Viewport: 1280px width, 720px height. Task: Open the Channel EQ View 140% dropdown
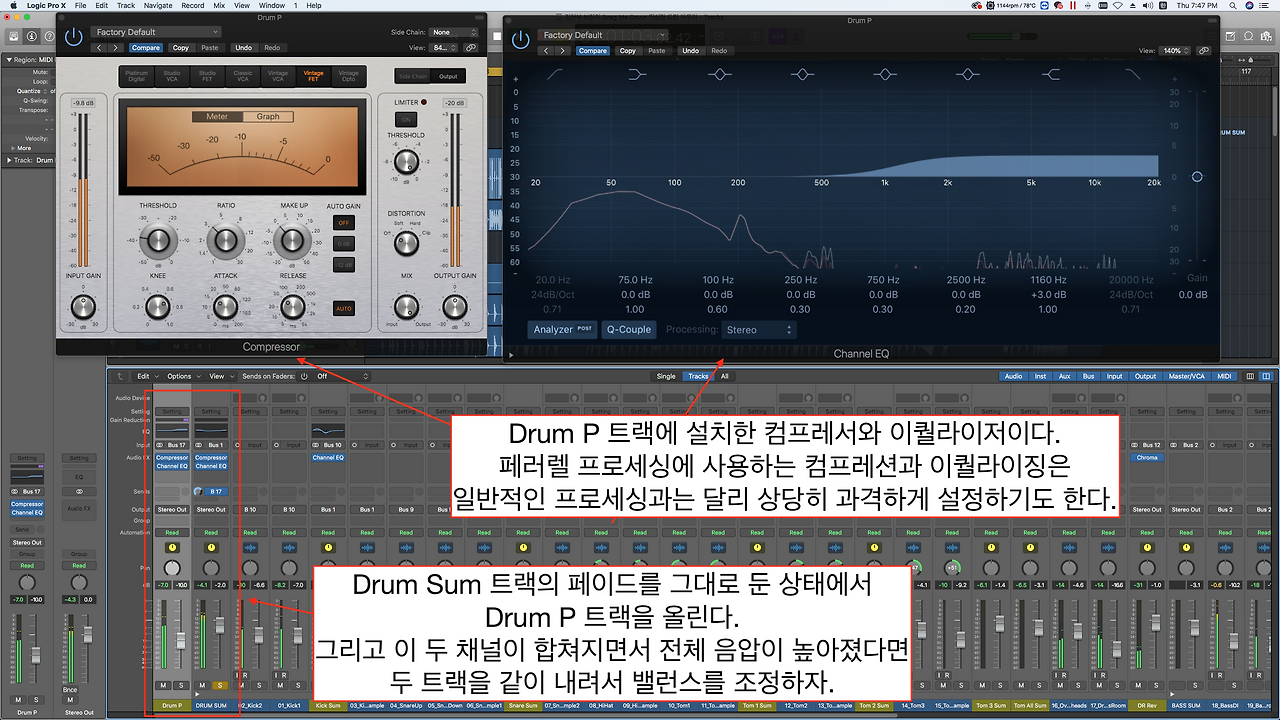[x=1177, y=50]
